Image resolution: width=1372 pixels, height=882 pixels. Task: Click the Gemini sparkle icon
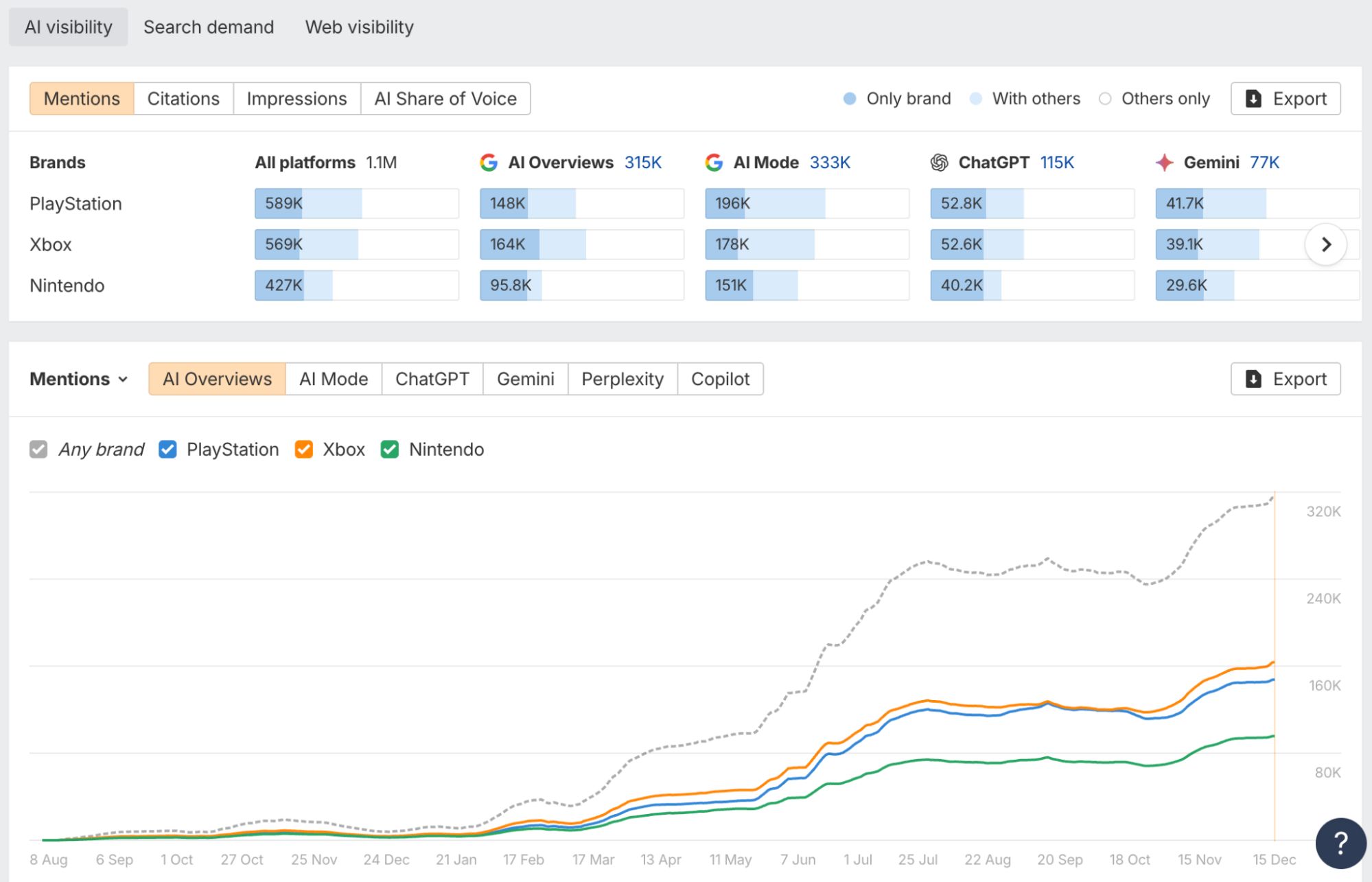(1164, 163)
